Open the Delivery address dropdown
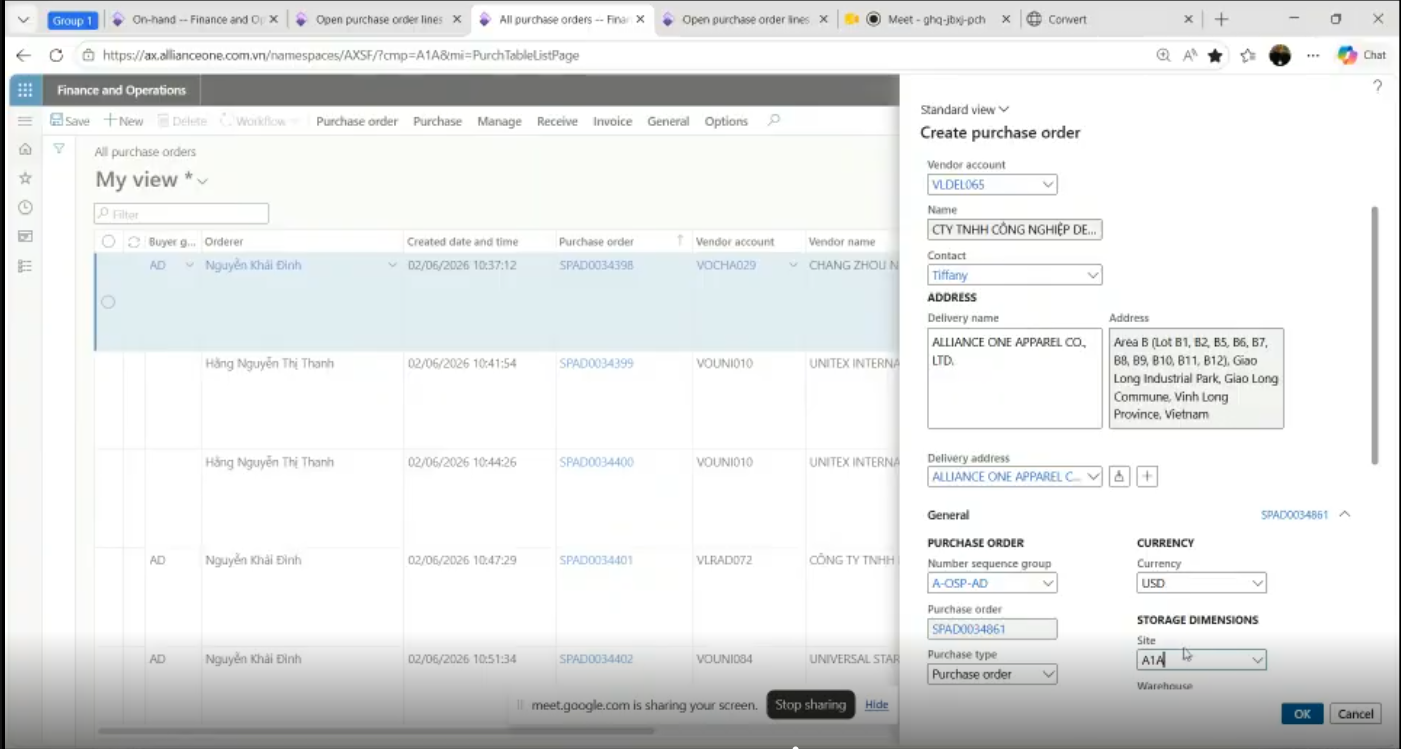The image size is (1401, 749). pos(1092,477)
